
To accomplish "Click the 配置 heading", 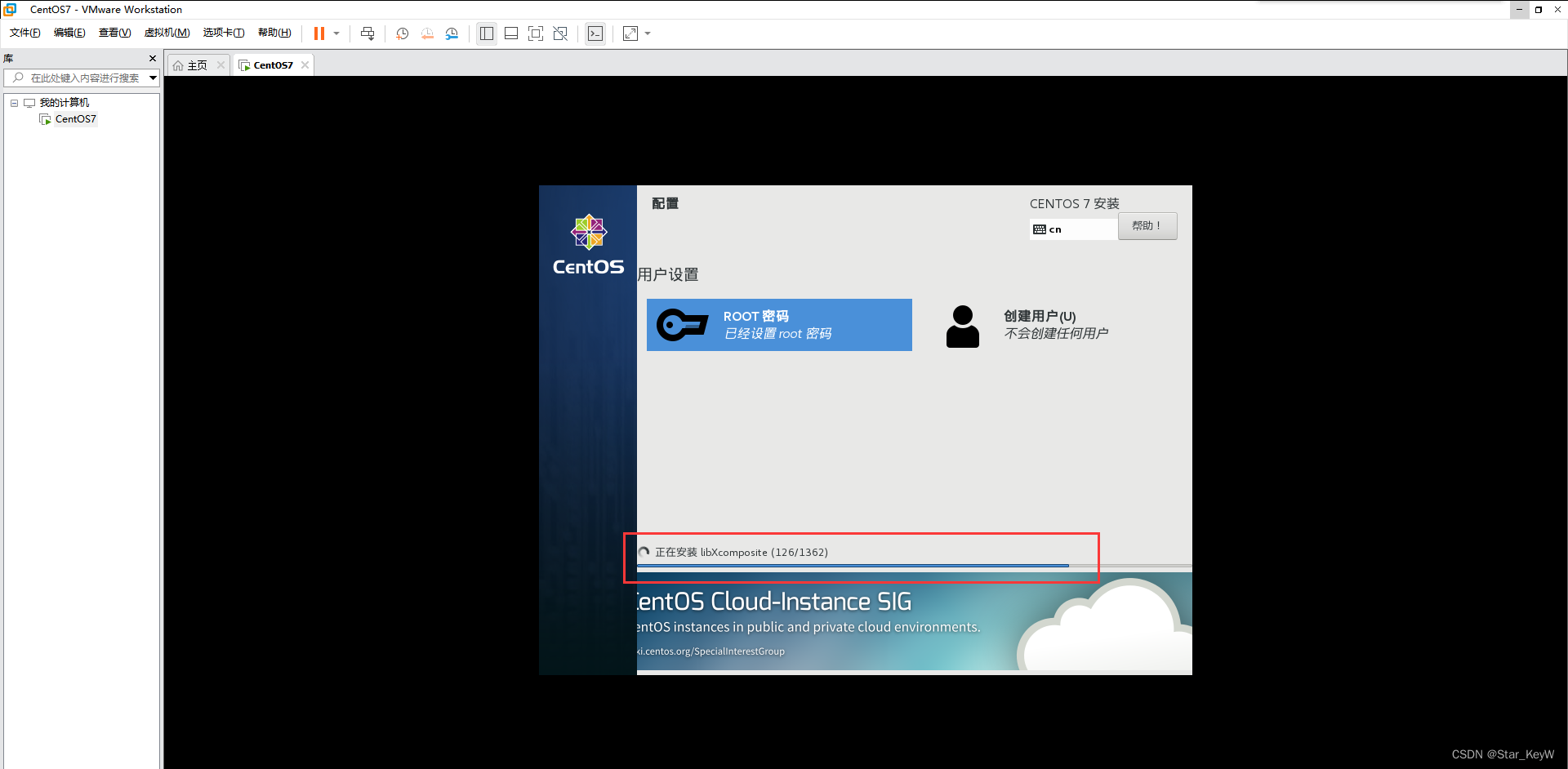I will click(666, 203).
